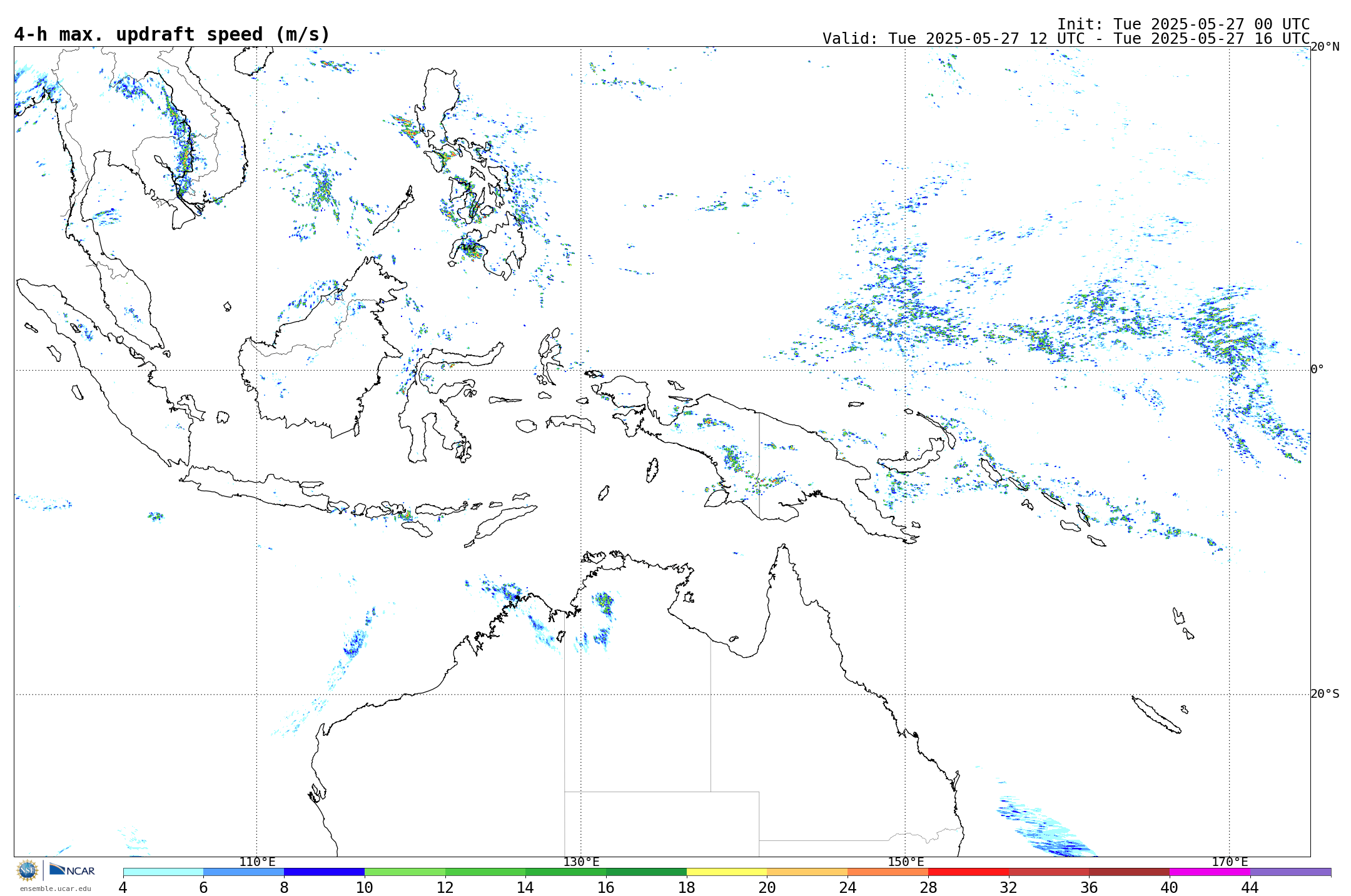Select the light cyan 4-6 color swatch
Viewport: 1351px width, 896px height.
point(163,872)
